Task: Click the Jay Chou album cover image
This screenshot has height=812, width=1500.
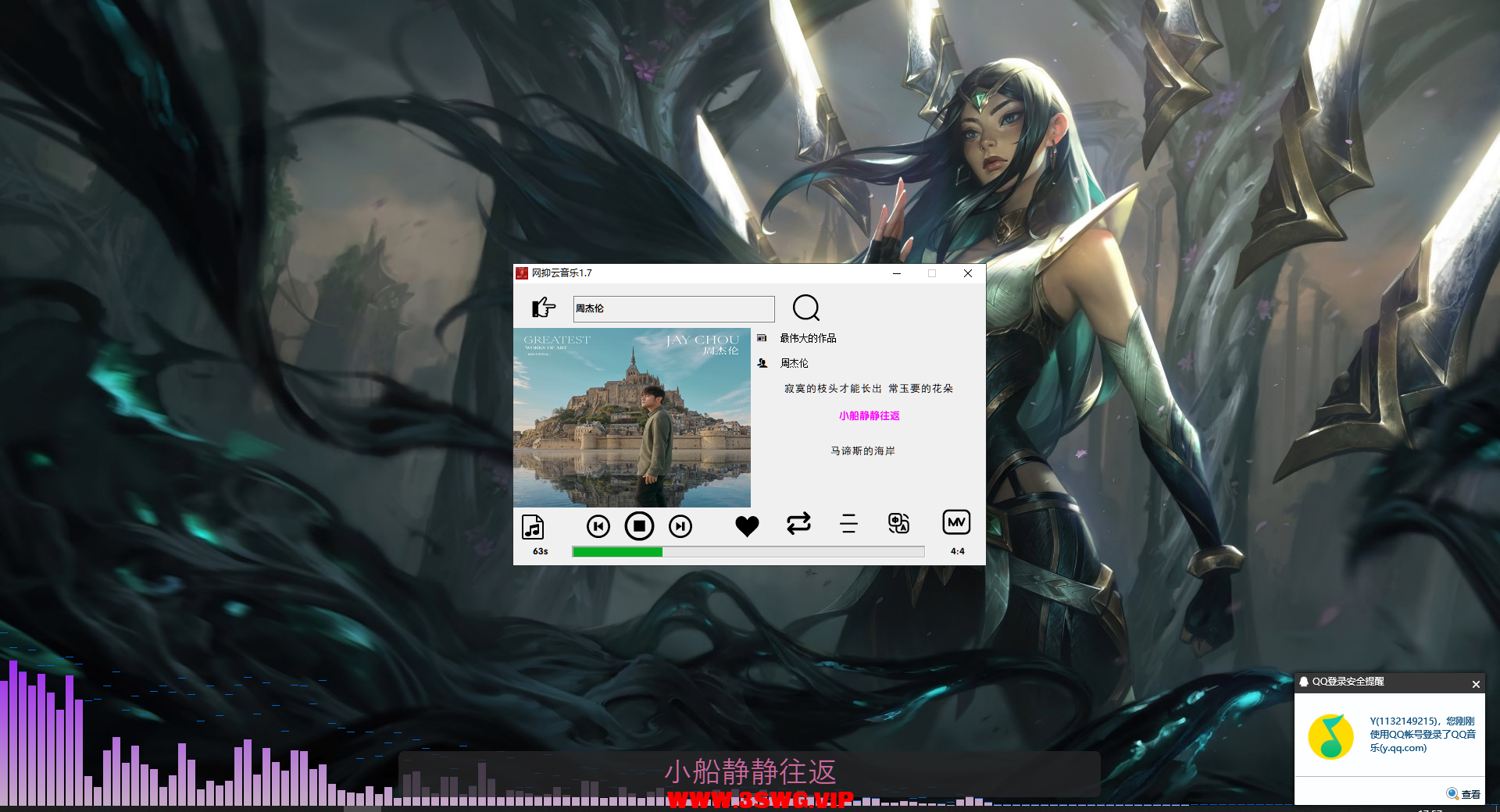Action: click(632, 418)
